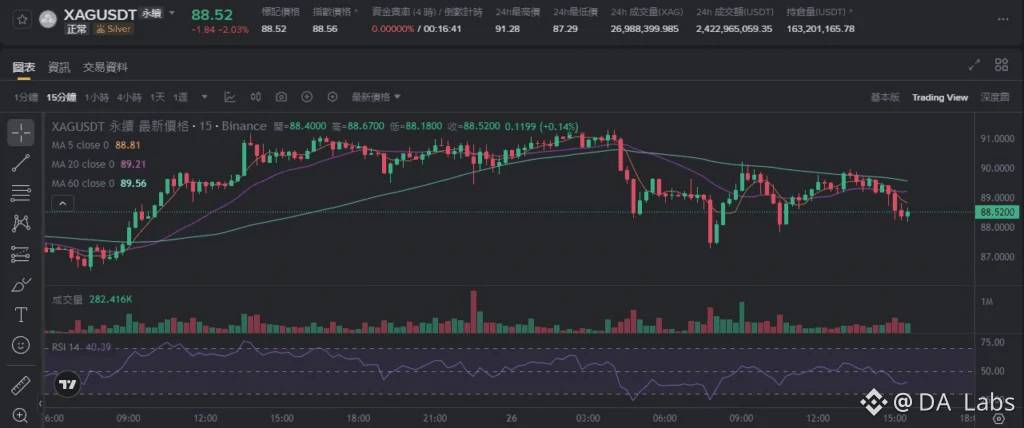Viewport: 1024px width, 428px height.
Task: Open chart settings hexagon icon
Action: pyautogui.click(x=332, y=97)
